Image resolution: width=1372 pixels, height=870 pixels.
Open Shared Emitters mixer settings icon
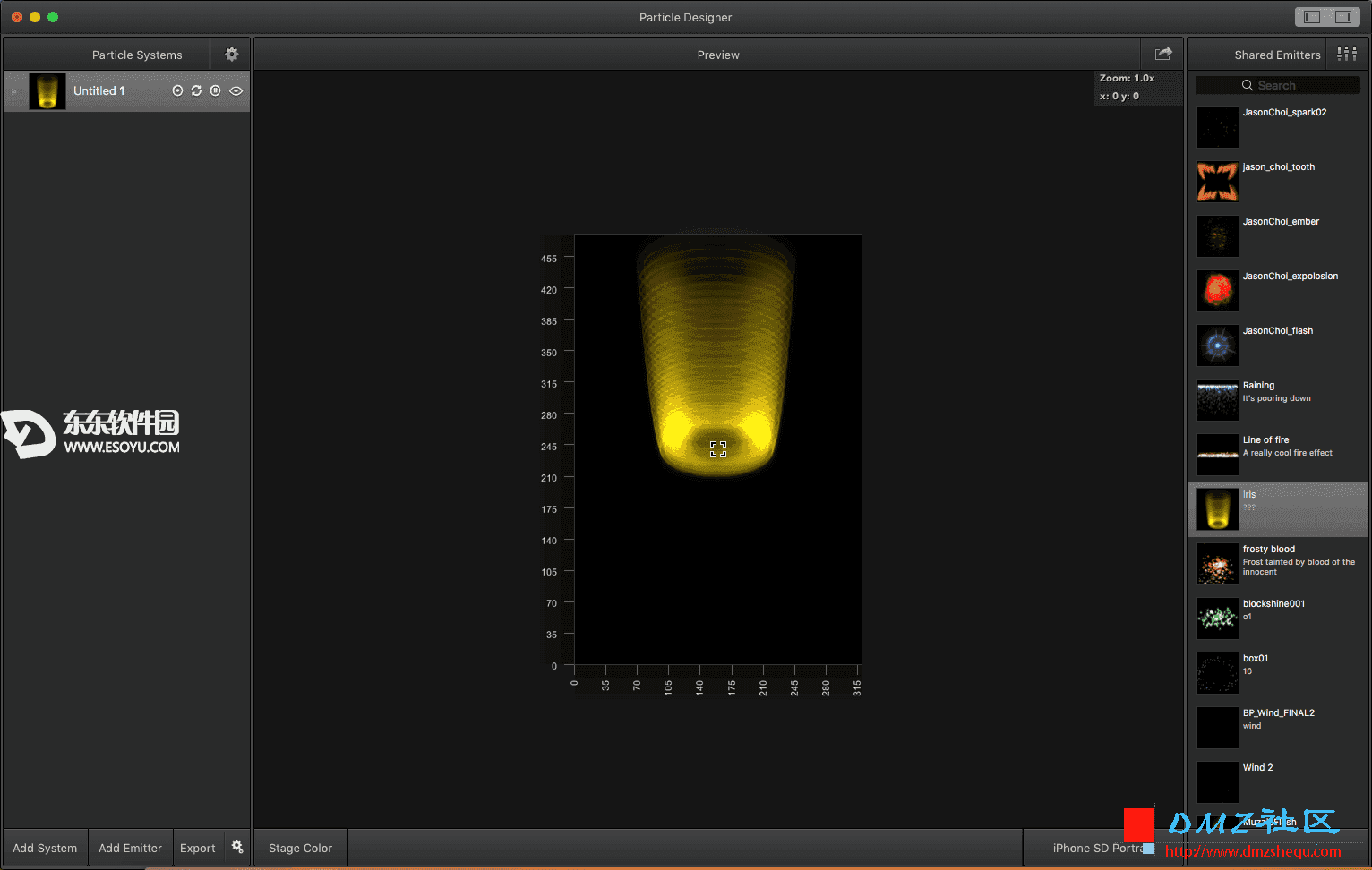point(1347,54)
